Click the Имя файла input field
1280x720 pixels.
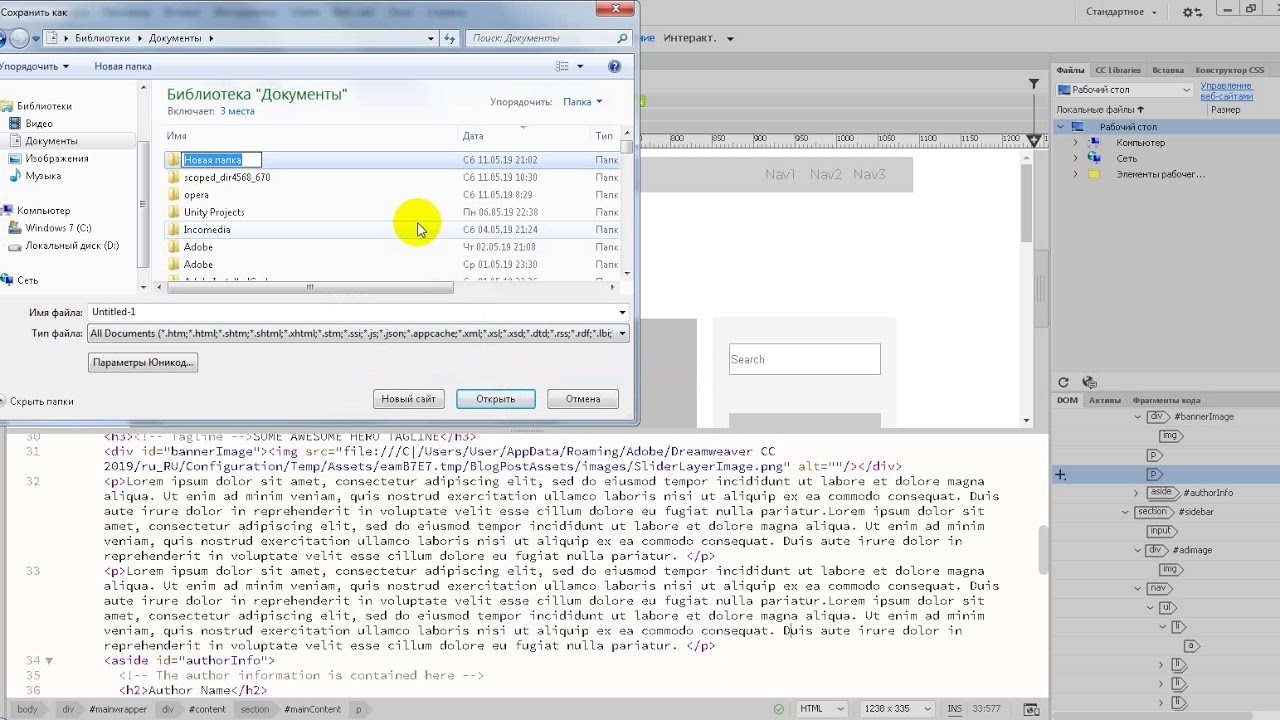pyautogui.click(x=358, y=312)
